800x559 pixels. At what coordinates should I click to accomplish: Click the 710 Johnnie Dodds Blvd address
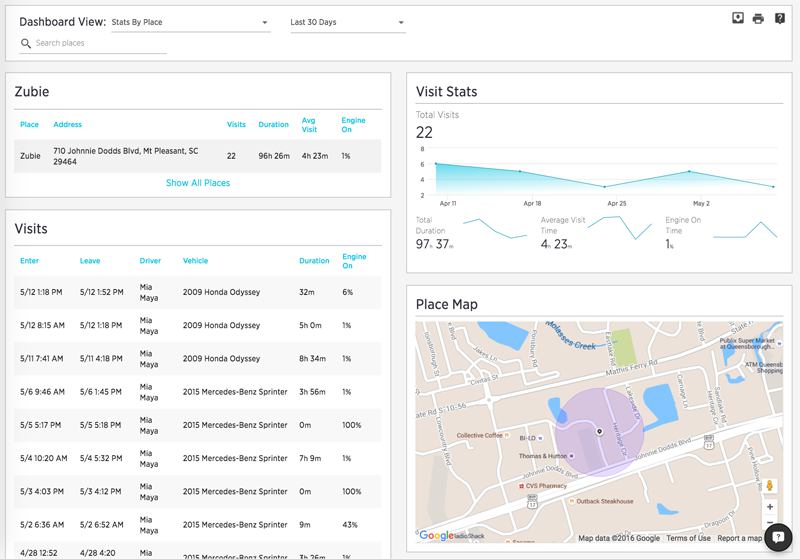(126, 156)
